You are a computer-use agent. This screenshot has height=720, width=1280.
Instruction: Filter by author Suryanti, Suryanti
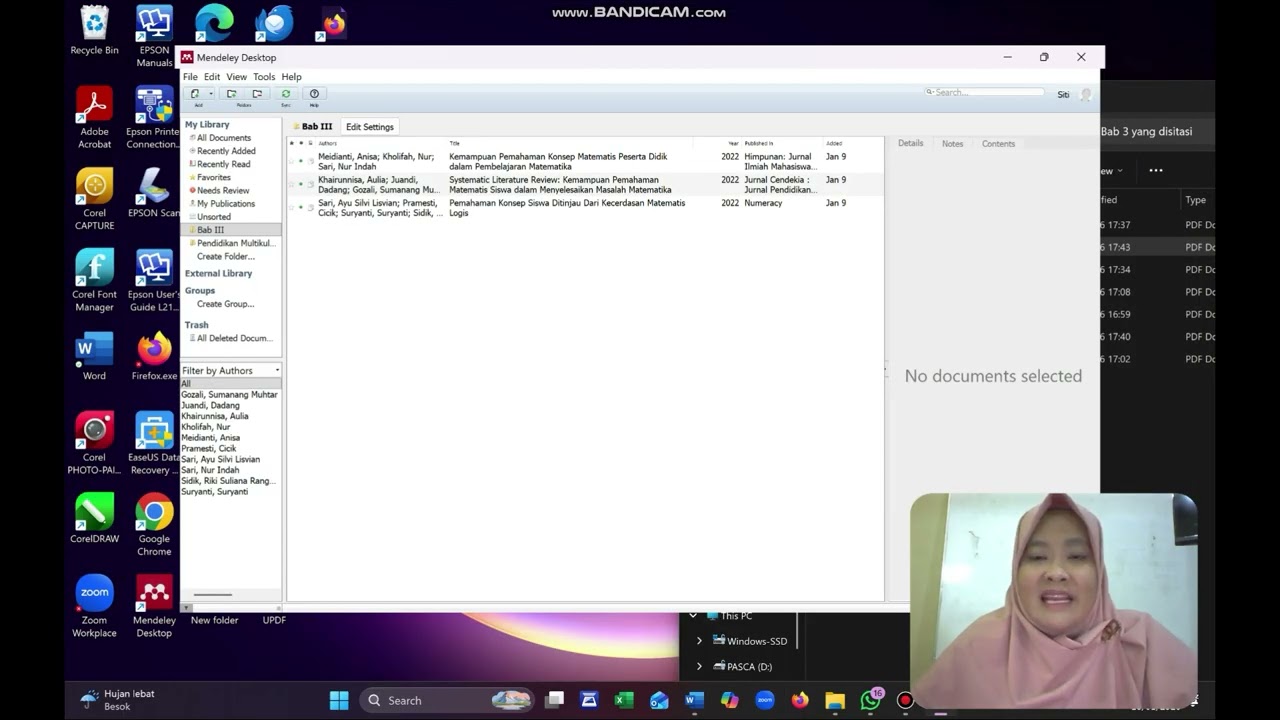(214, 492)
